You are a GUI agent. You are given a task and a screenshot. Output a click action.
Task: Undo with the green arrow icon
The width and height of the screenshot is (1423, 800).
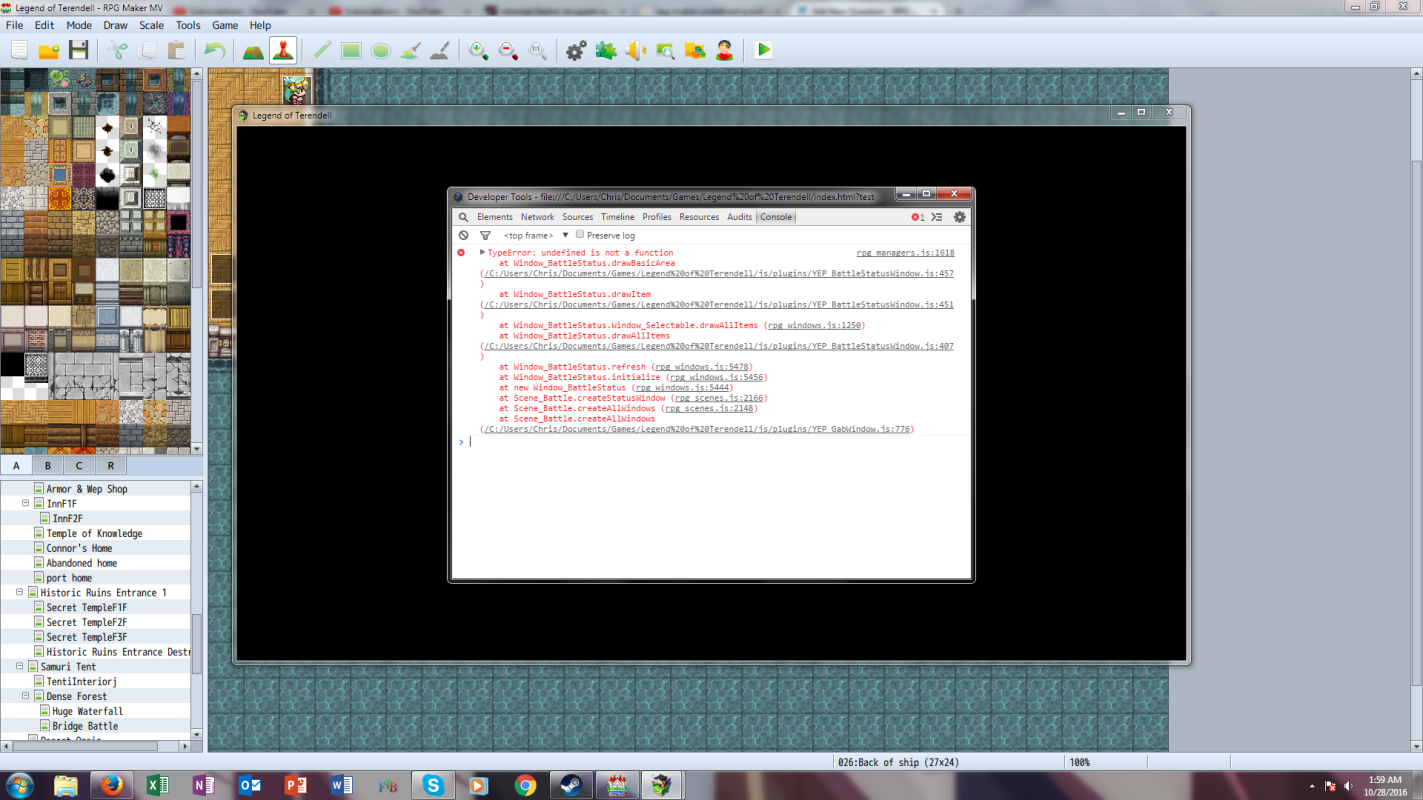[215, 50]
